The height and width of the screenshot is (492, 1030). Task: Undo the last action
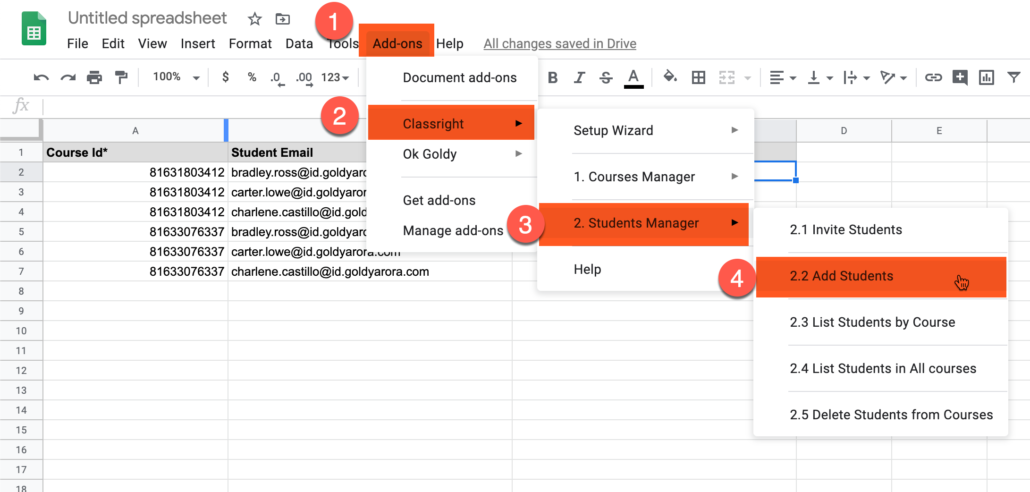tap(41, 78)
